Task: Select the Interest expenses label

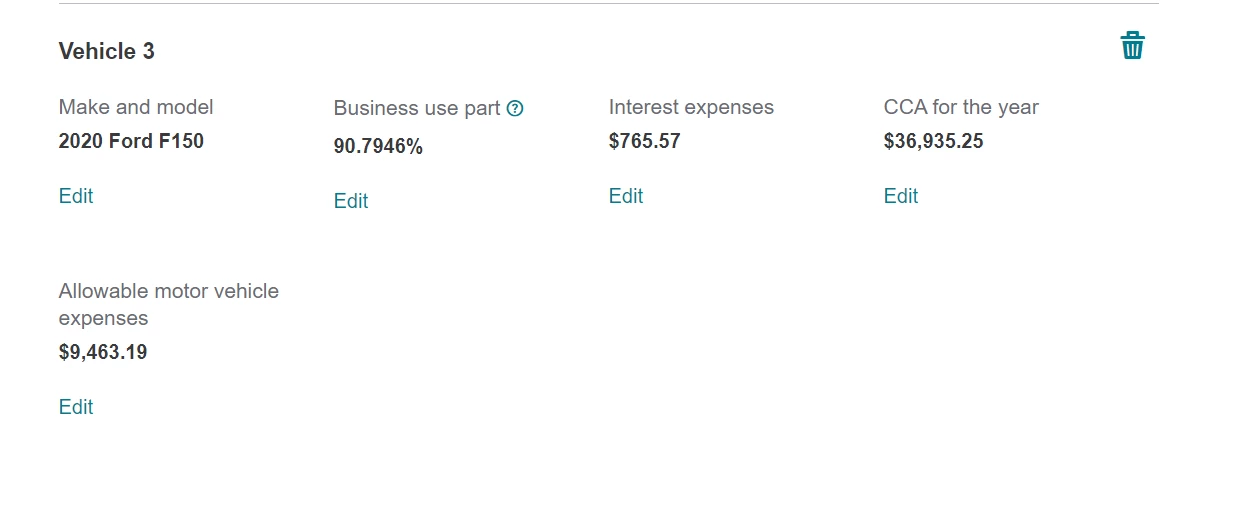Action: click(691, 107)
